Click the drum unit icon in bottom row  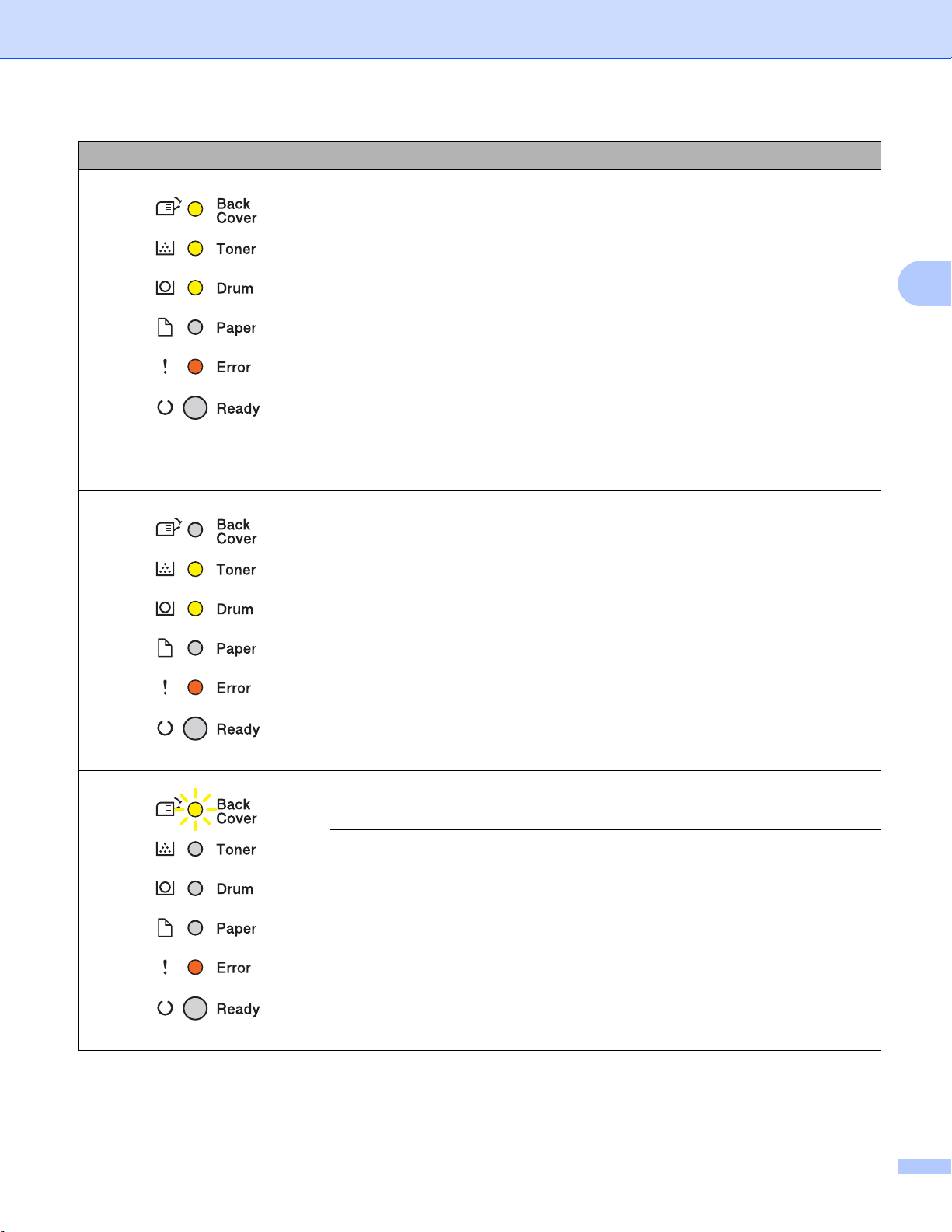pos(165,888)
